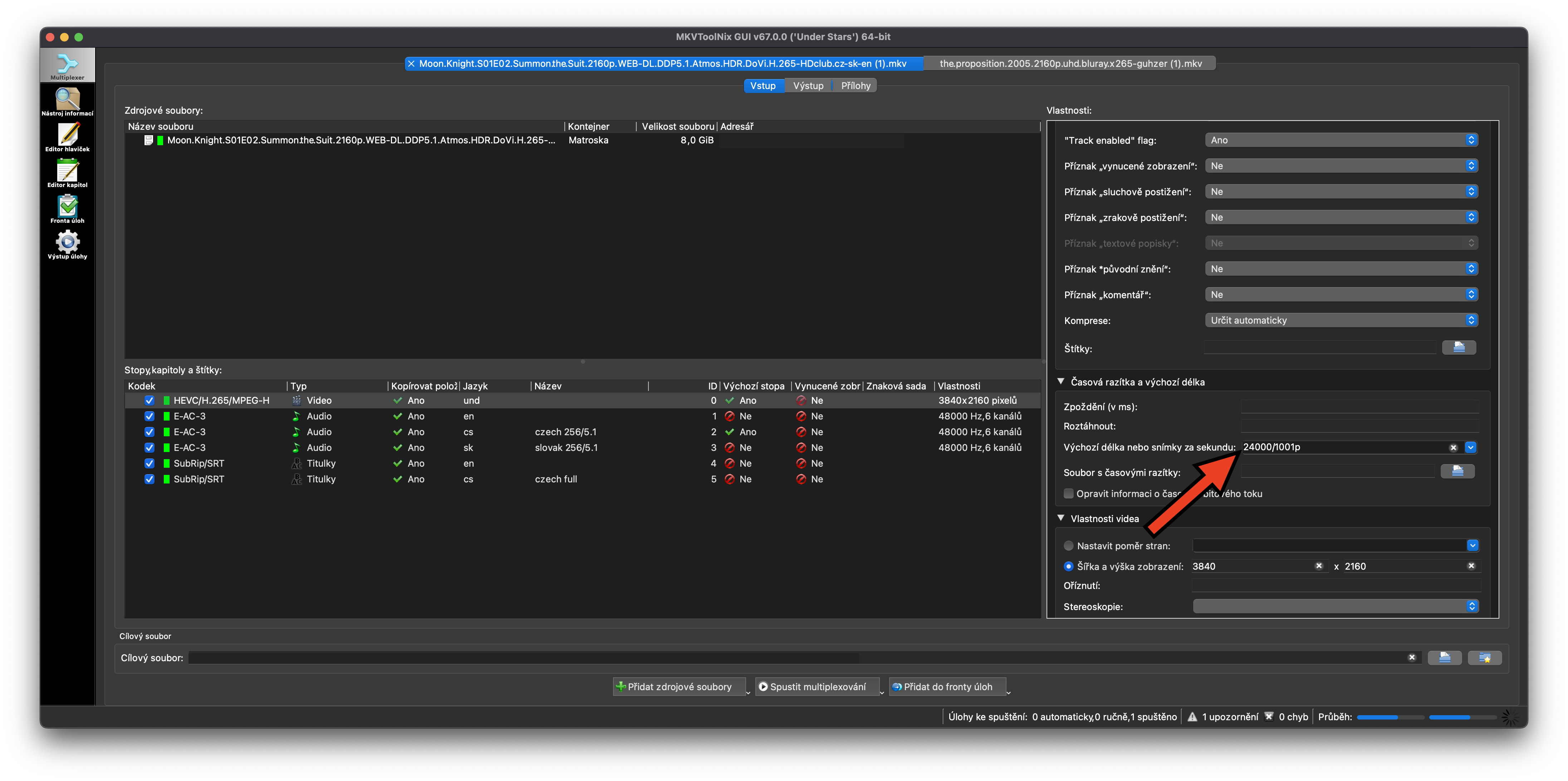Clear the default duration field value
Image resolution: width=1568 pixels, height=781 pixels.
[x=1453, y=447]
